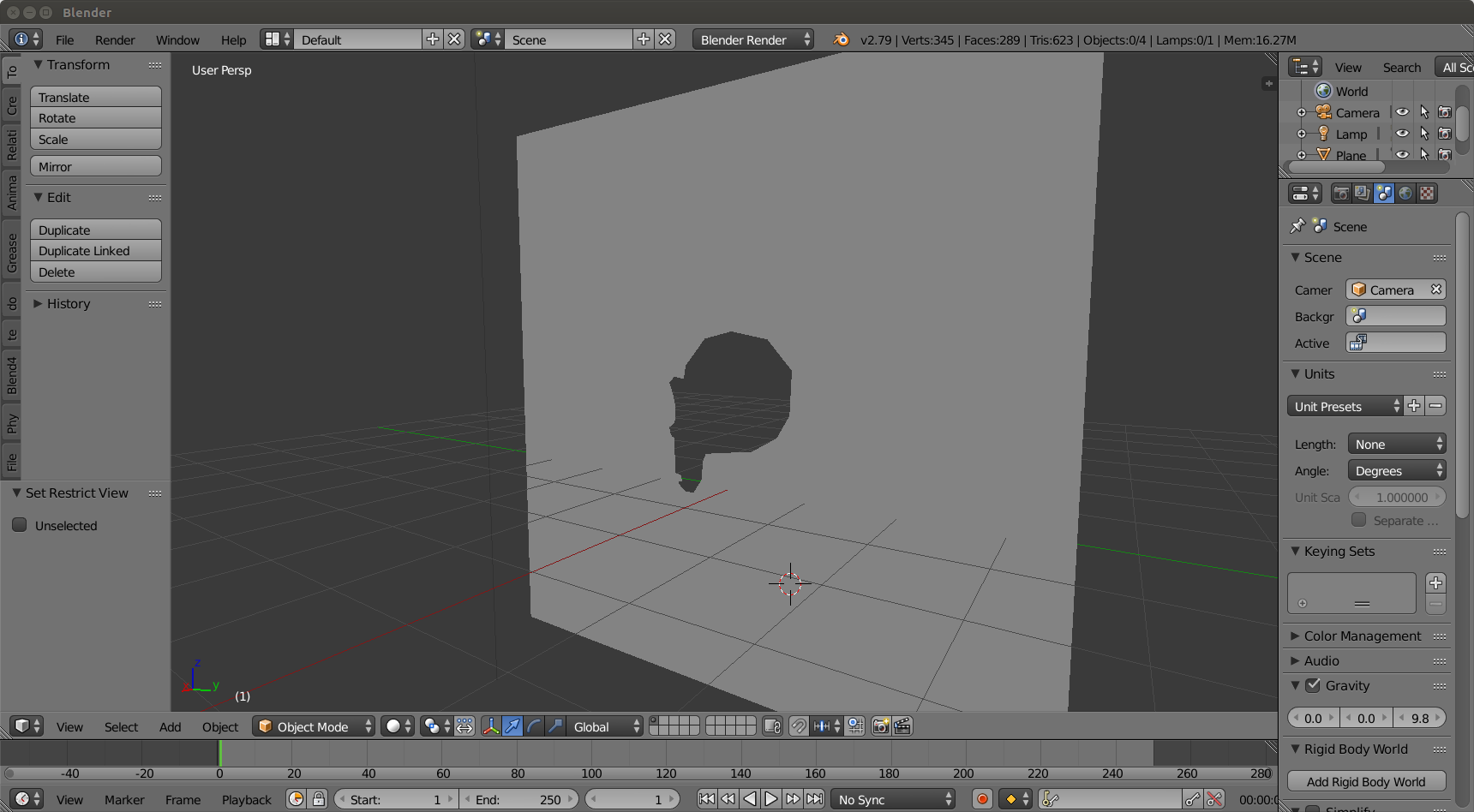The width and height of the screenshot is (1474, 812).
Task: Open the Render menu
Action: tap(115, 39)
